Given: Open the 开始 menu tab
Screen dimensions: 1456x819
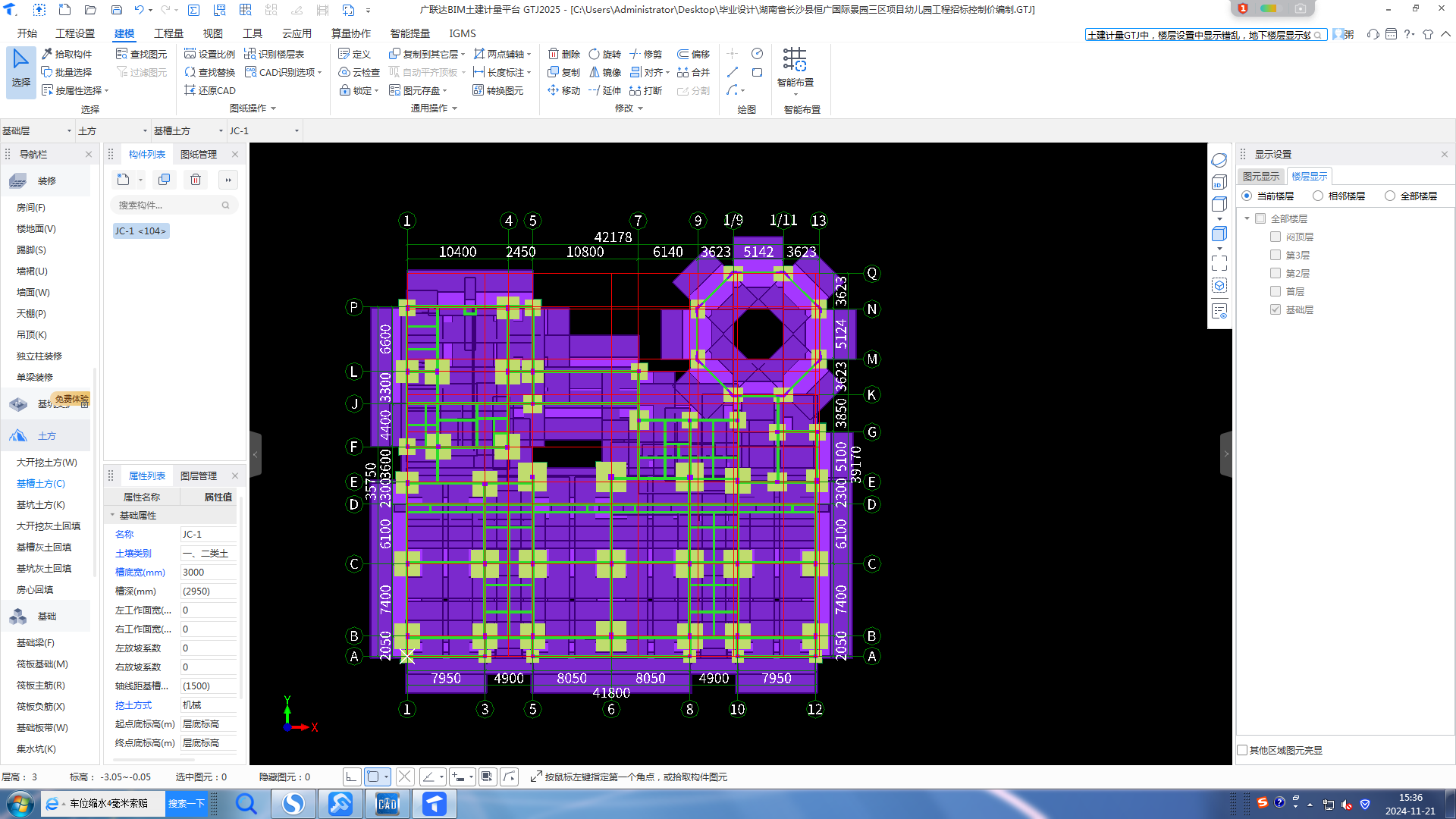Looking at the screenshot, I should 27,33.
